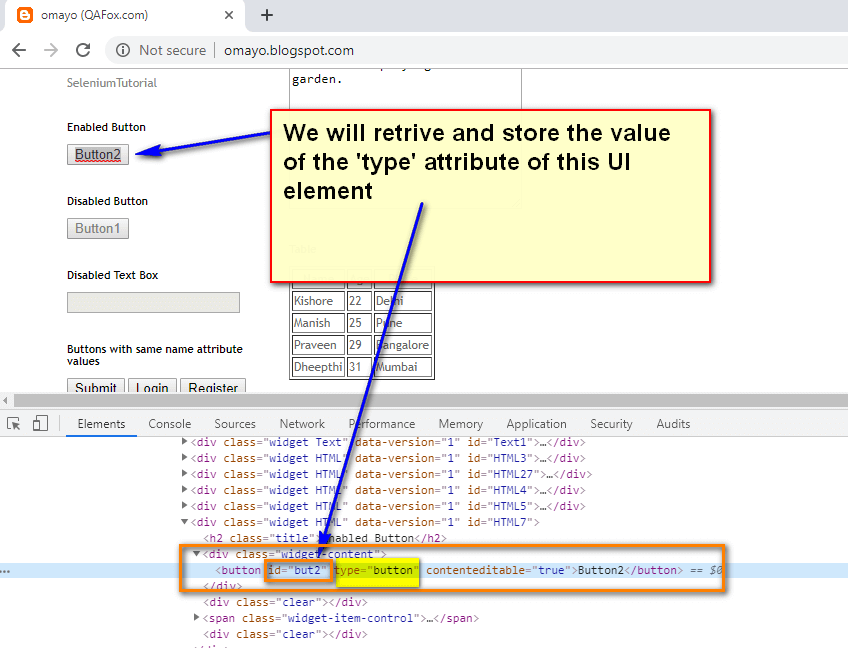Open the Memory tab

[x=461, y=424]
